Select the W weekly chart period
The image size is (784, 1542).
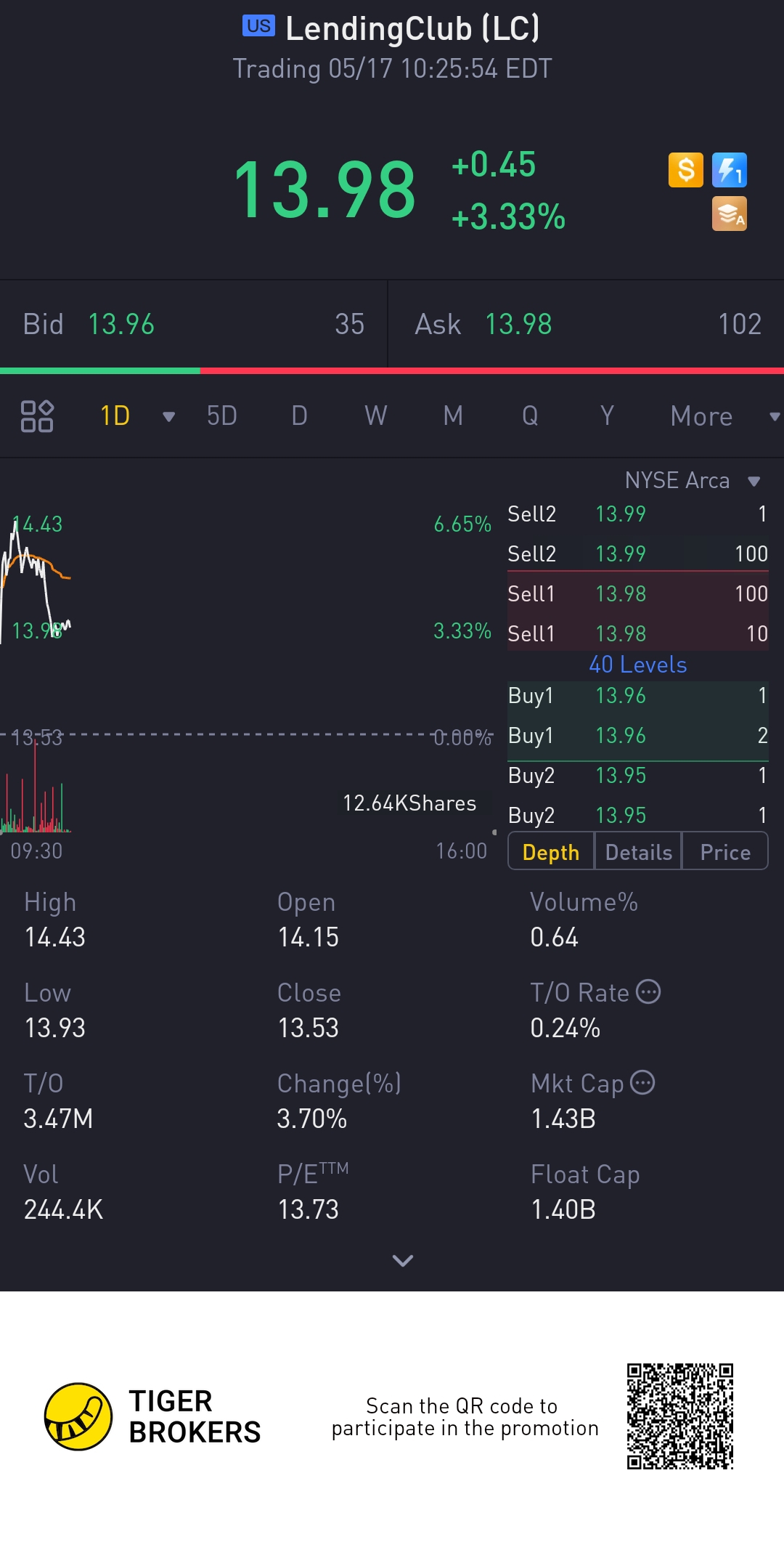point(375,416)
